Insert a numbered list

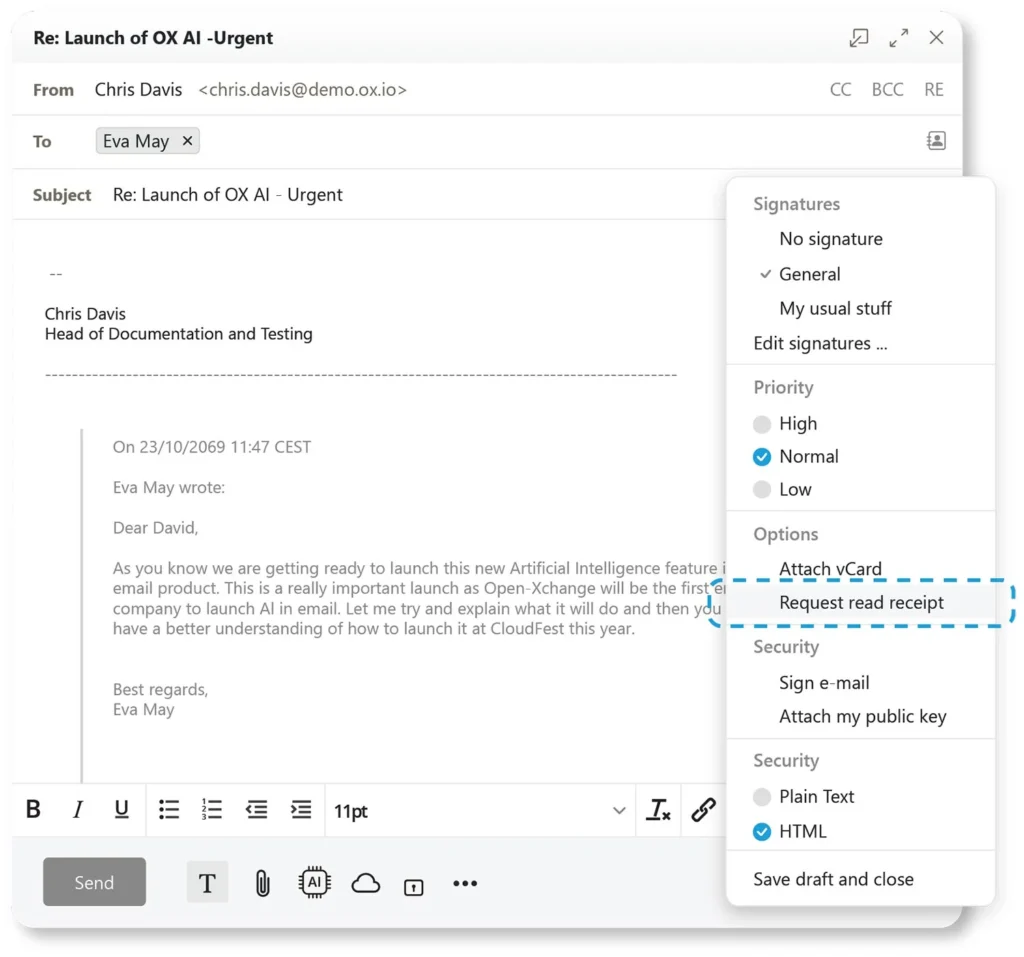click(212, 810)
